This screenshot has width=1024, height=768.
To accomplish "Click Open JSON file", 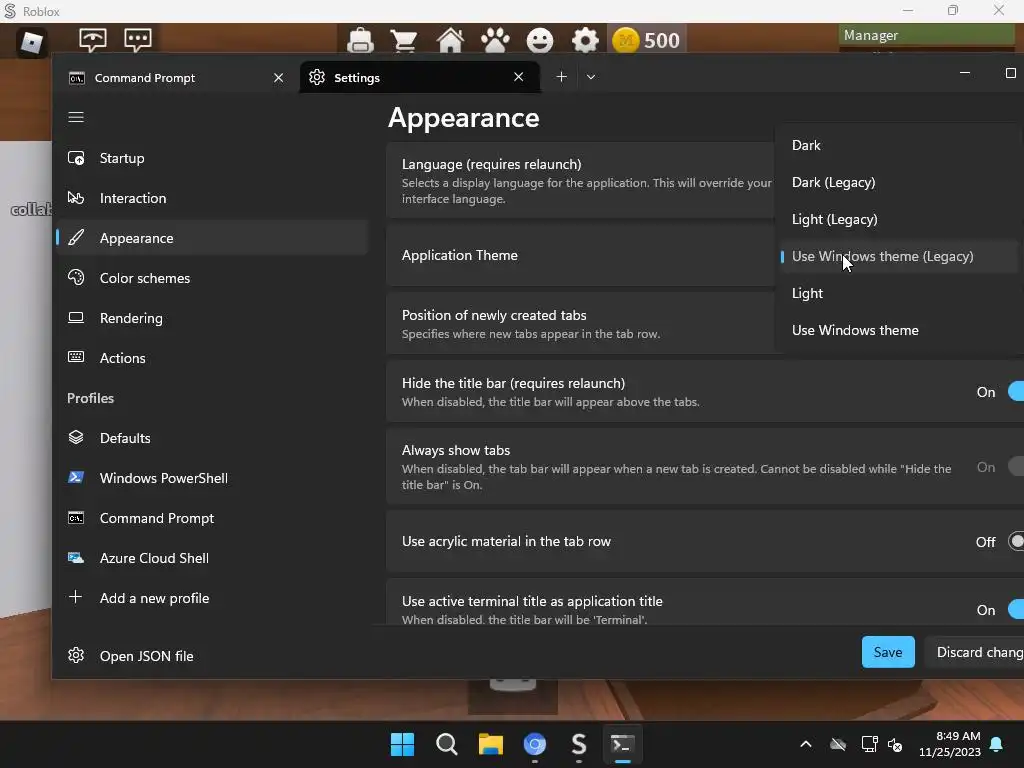I will [212, 656].
